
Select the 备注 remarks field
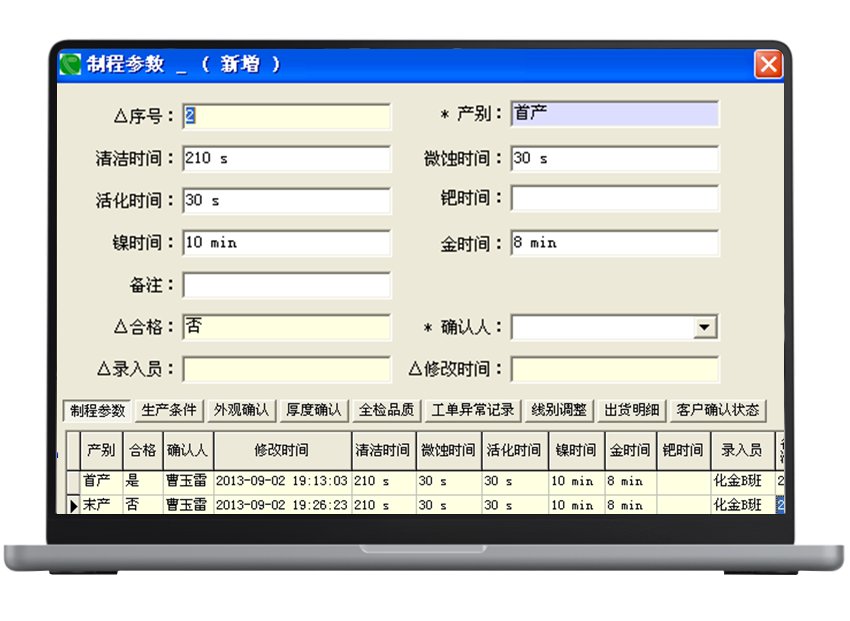coord(286,286)
